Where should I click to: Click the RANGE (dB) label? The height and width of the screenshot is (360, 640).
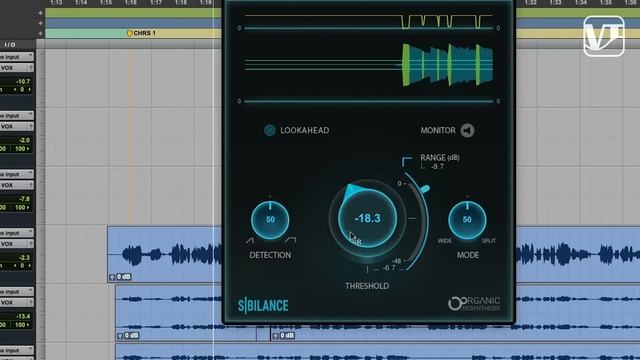point(440,158)
